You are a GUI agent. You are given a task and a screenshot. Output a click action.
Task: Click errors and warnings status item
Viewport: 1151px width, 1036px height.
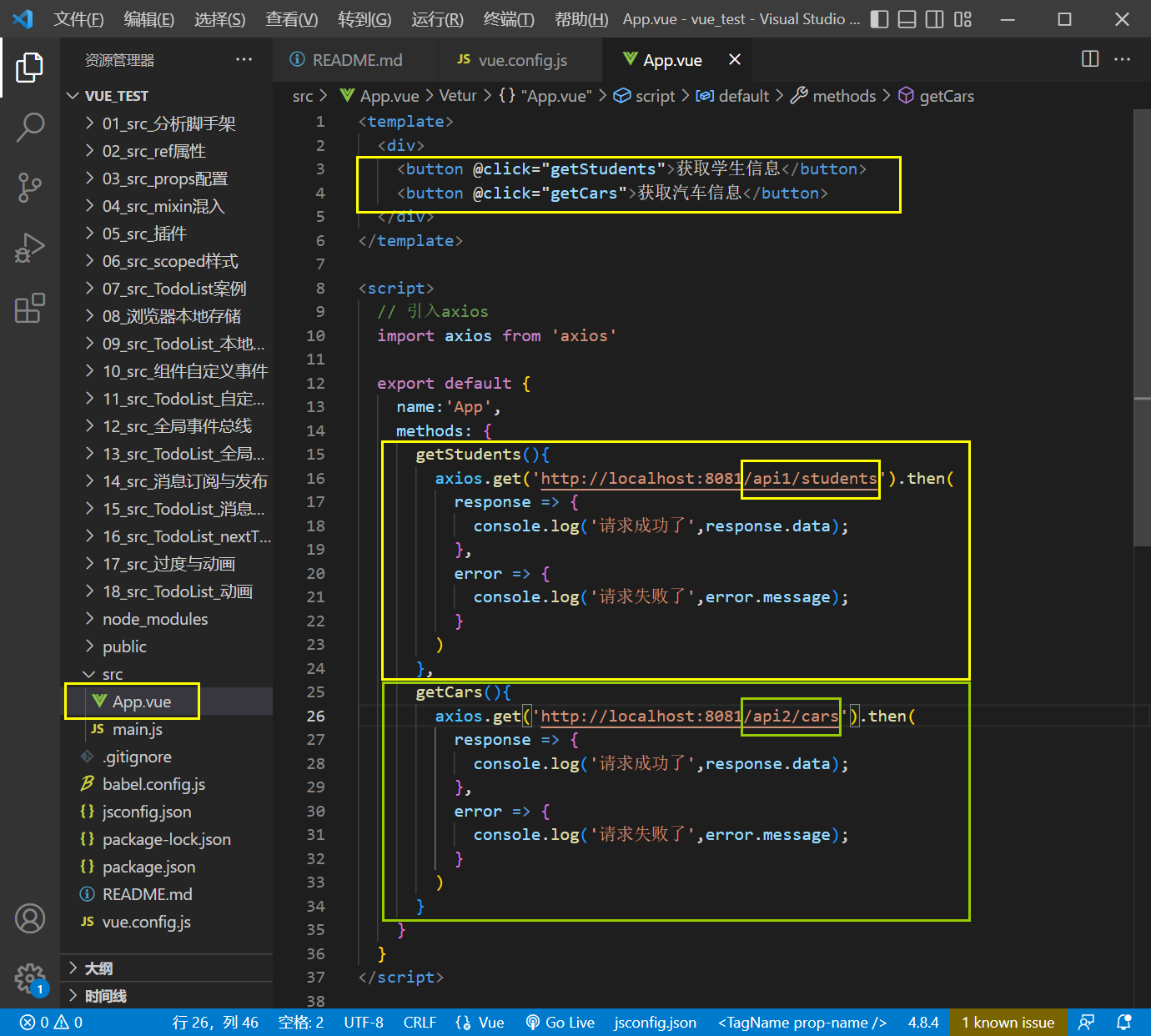[51, 1023]
